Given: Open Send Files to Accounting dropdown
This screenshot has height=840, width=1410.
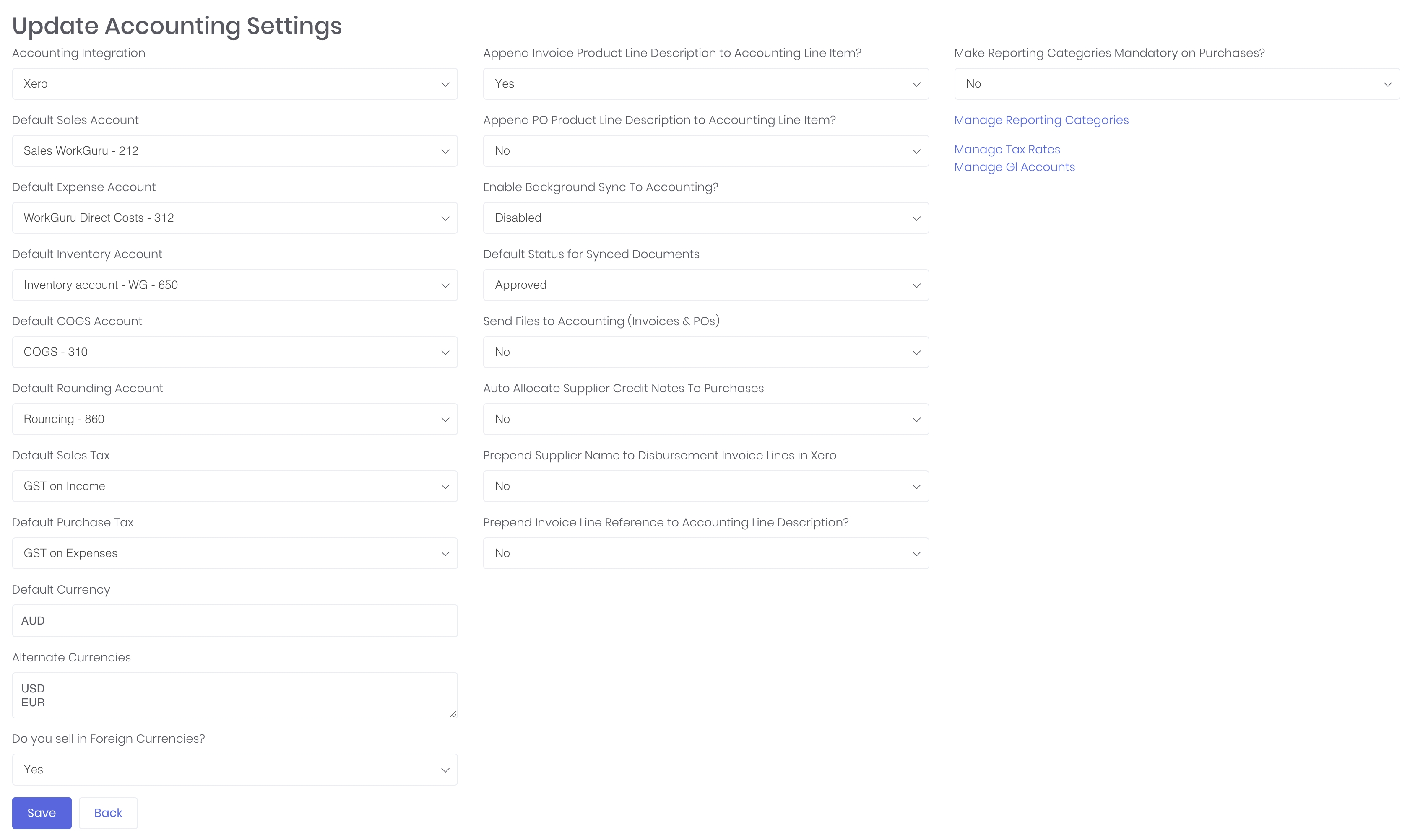Looking at the screenshot, I should 705,352.
